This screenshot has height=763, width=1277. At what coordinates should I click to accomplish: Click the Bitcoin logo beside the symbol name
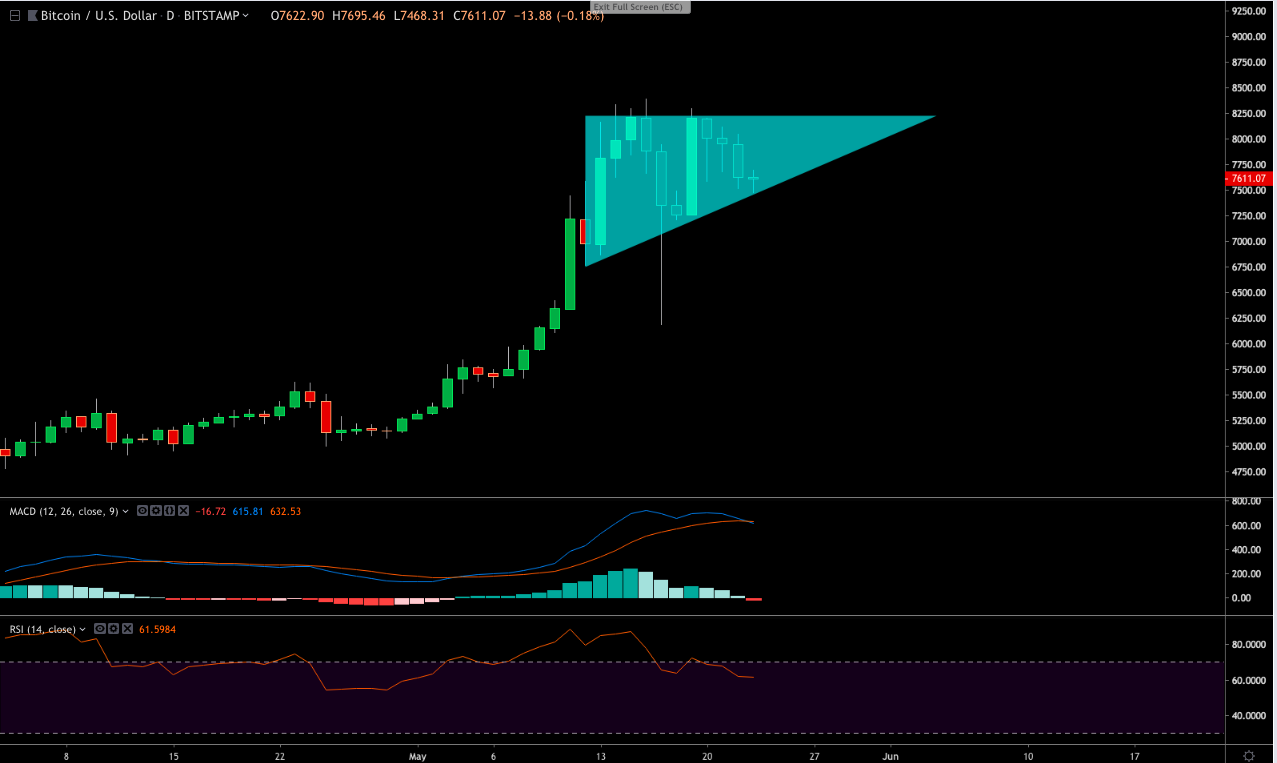[33, 15]
